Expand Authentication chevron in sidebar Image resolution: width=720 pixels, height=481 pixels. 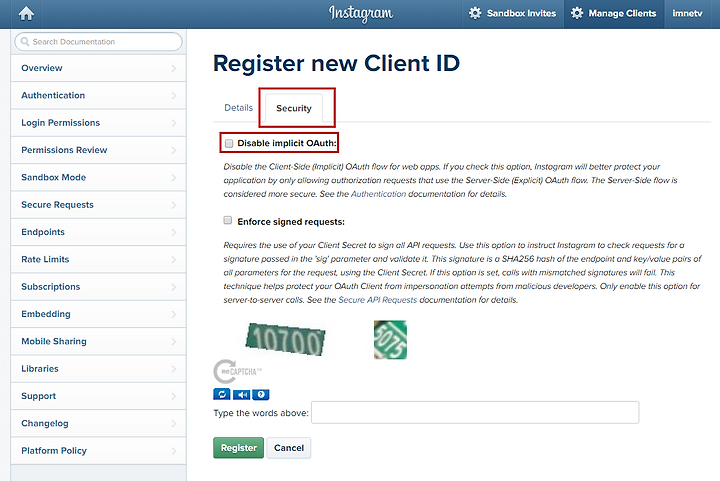(174, 96)
